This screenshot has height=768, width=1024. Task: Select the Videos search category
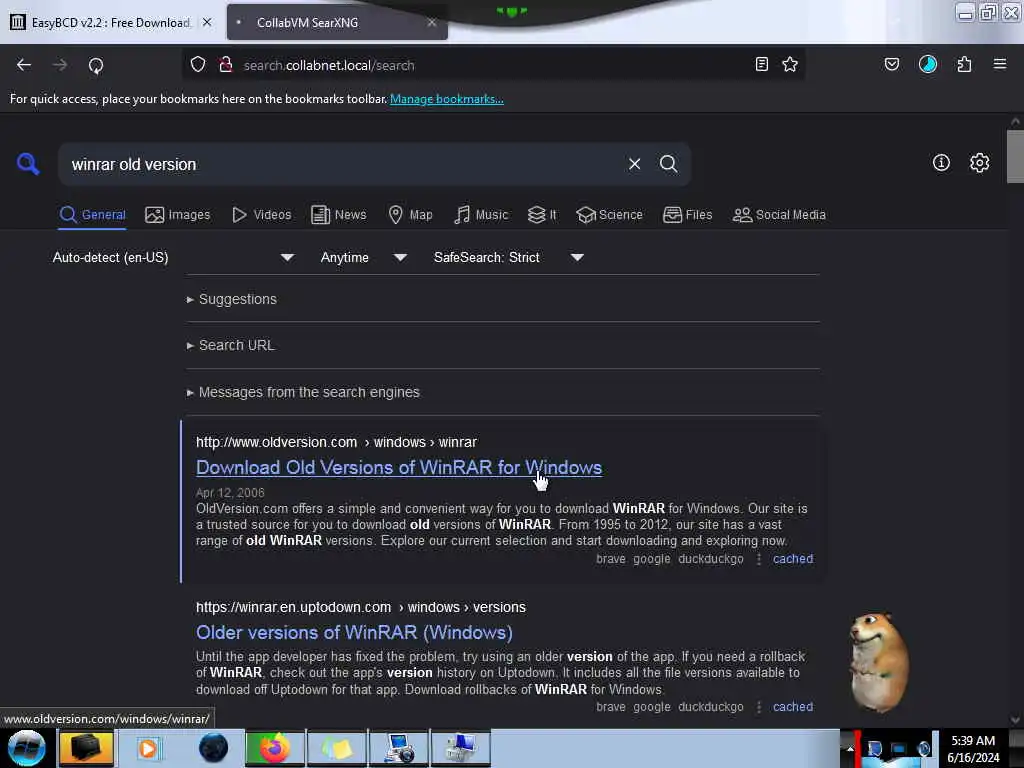click(263, 215)
